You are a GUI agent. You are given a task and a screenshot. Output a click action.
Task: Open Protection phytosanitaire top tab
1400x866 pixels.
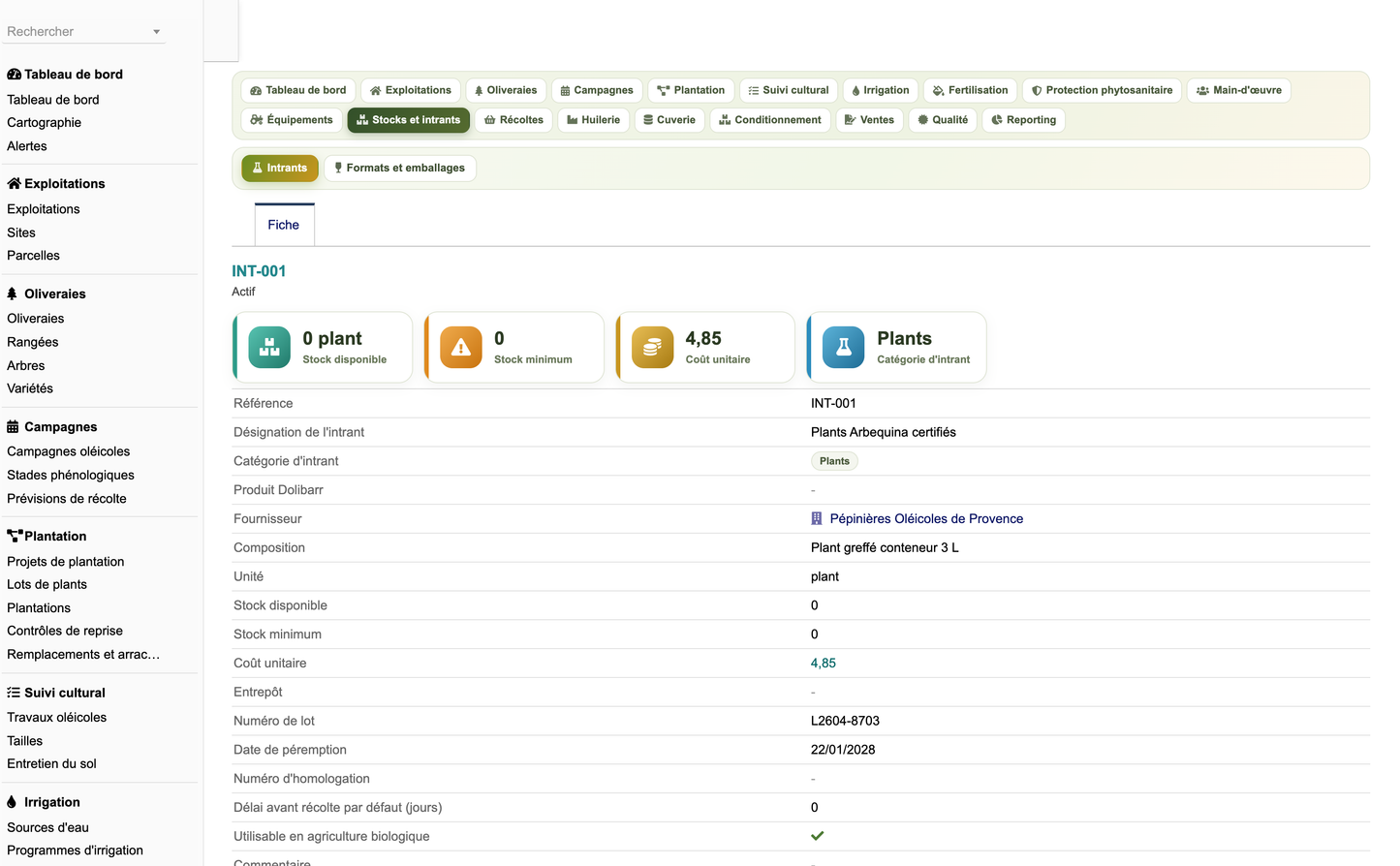click(1102, 90)
